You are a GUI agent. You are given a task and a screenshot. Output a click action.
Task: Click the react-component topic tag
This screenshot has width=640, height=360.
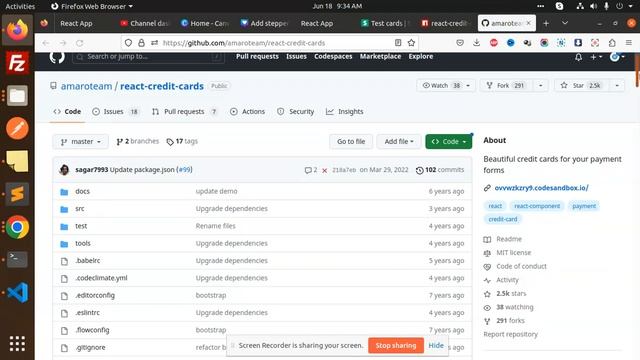click(x=537, y=206)
